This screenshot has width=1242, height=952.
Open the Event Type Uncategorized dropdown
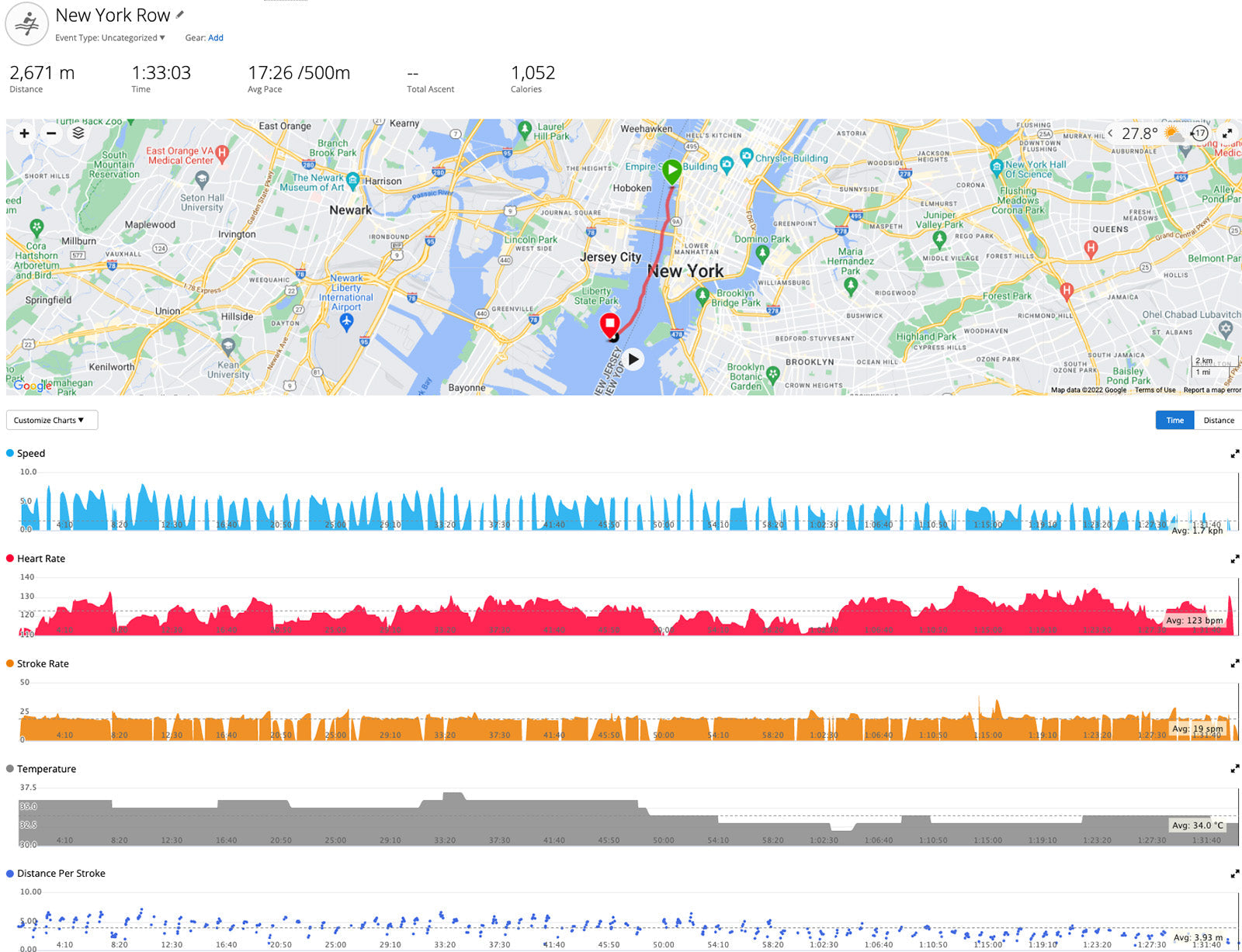[x=110, y=38]
